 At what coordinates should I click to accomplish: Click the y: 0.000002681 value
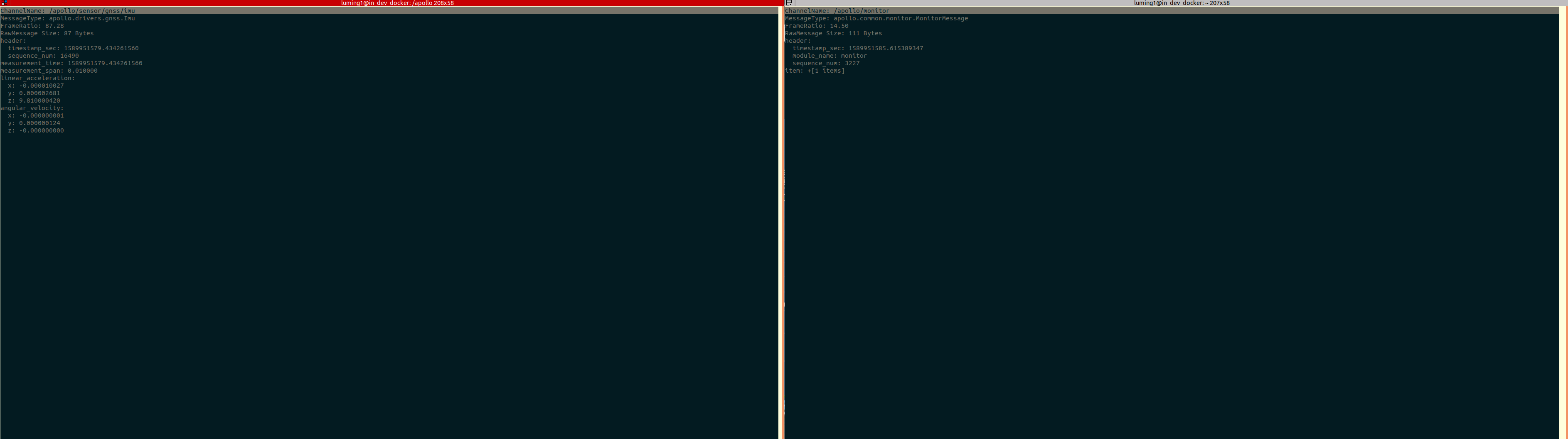[x=34, y=93]
